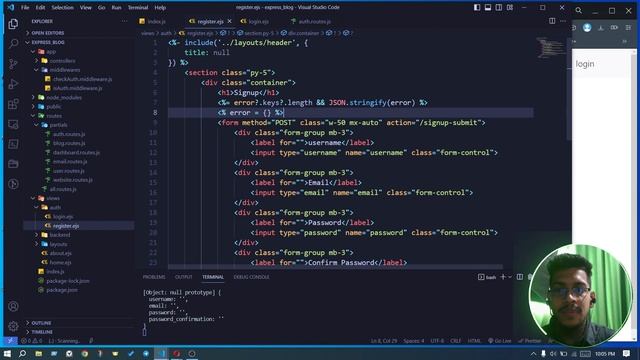Open the Explorer view in activity bar
The image size is (640, 360).
point(13,24)
